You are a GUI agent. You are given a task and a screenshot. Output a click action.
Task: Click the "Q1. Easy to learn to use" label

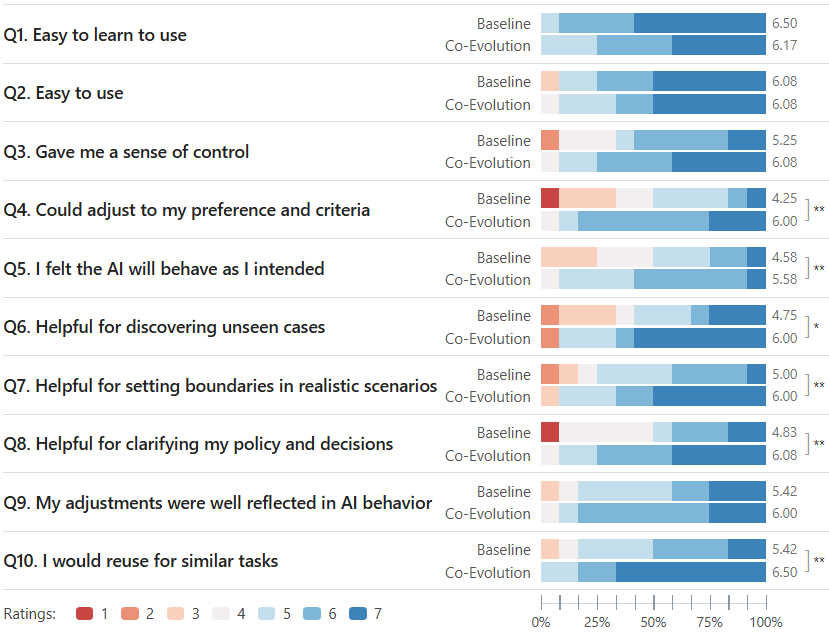tap(96, 35)
